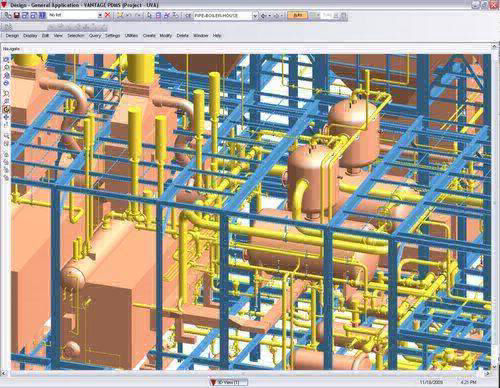Click the red X delete icon
500x388 pixels.
[x=107, y=15]
